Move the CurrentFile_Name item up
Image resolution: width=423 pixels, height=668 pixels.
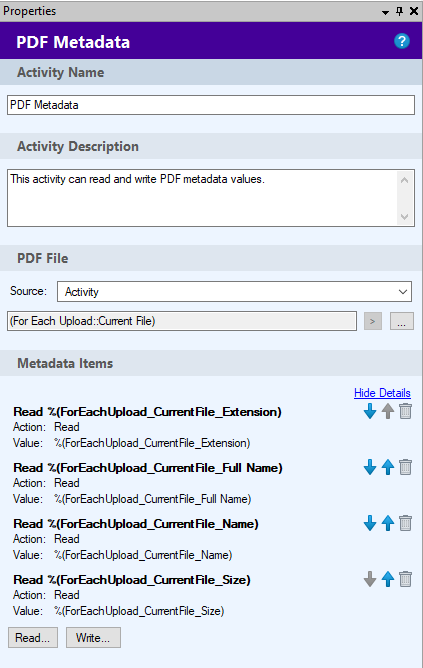click(388, 523)
